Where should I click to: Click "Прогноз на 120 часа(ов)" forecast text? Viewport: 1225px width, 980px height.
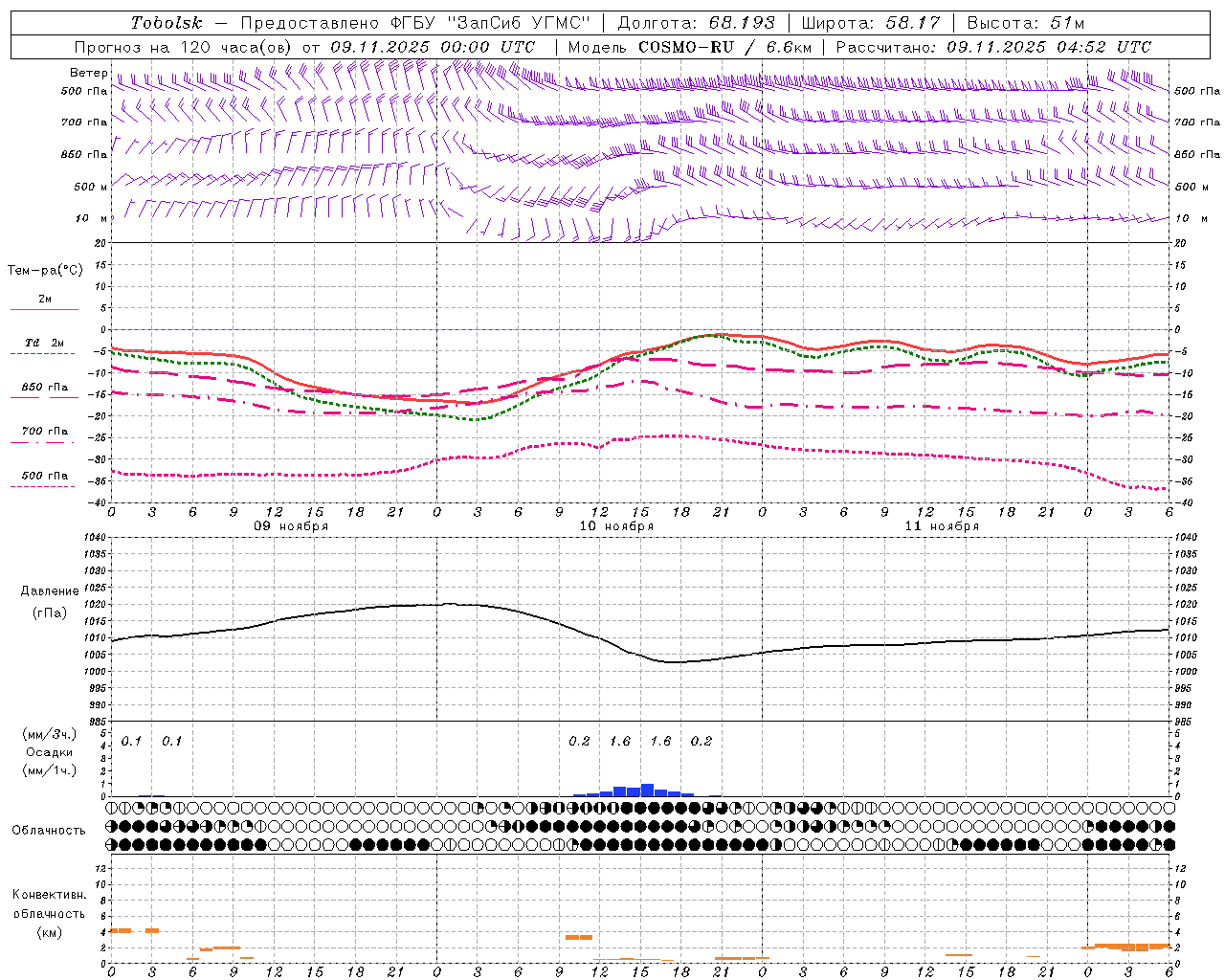point(184,47)
